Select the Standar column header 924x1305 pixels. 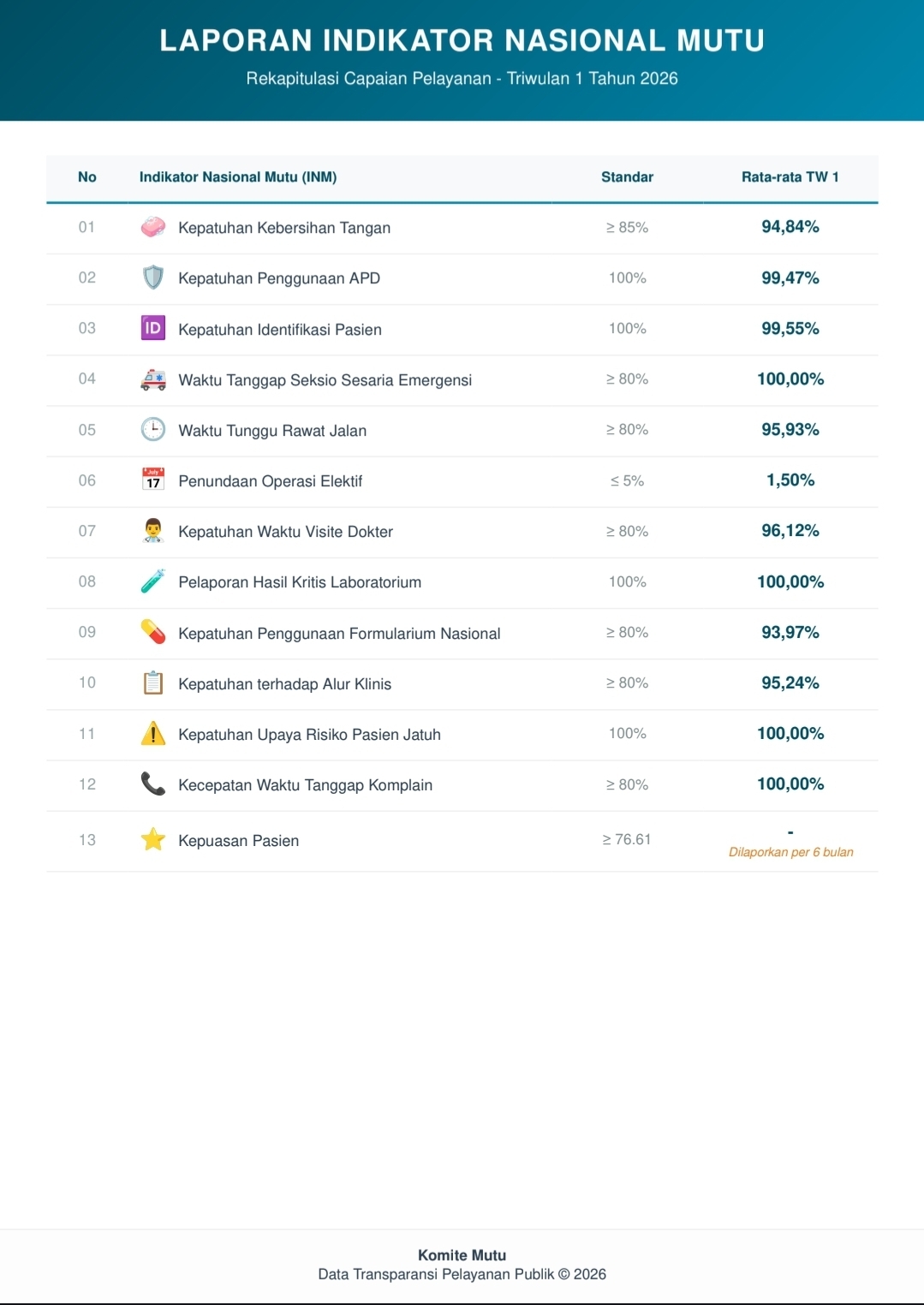pyautogui.click(x=627, y=177)
